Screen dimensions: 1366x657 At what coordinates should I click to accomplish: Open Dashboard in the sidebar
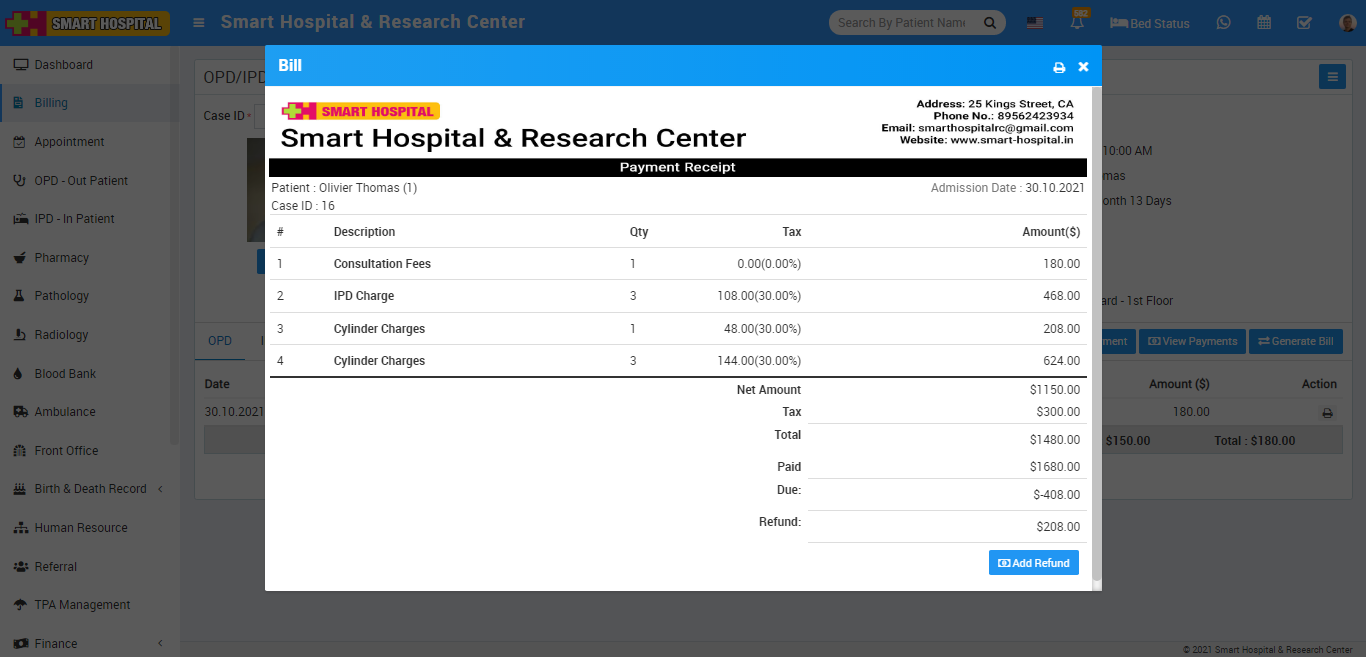pos(64,65)
